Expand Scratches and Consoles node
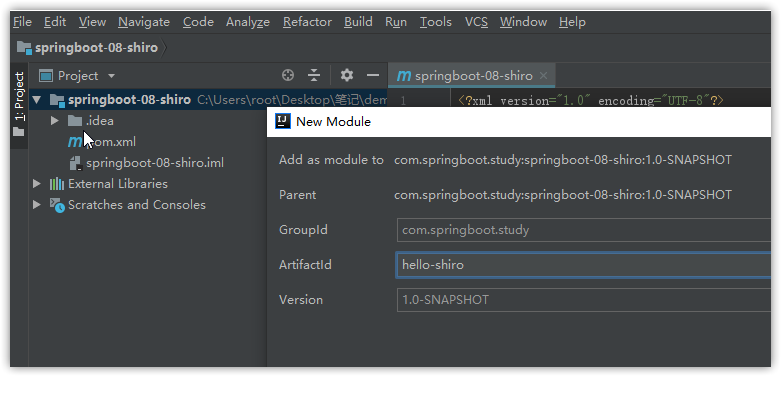 click(38, 205)
